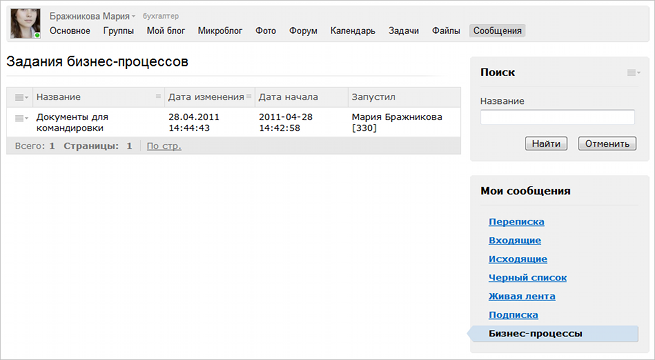
Task: Open the Поиск panel settings icon
Action: (x=634, y=73)
